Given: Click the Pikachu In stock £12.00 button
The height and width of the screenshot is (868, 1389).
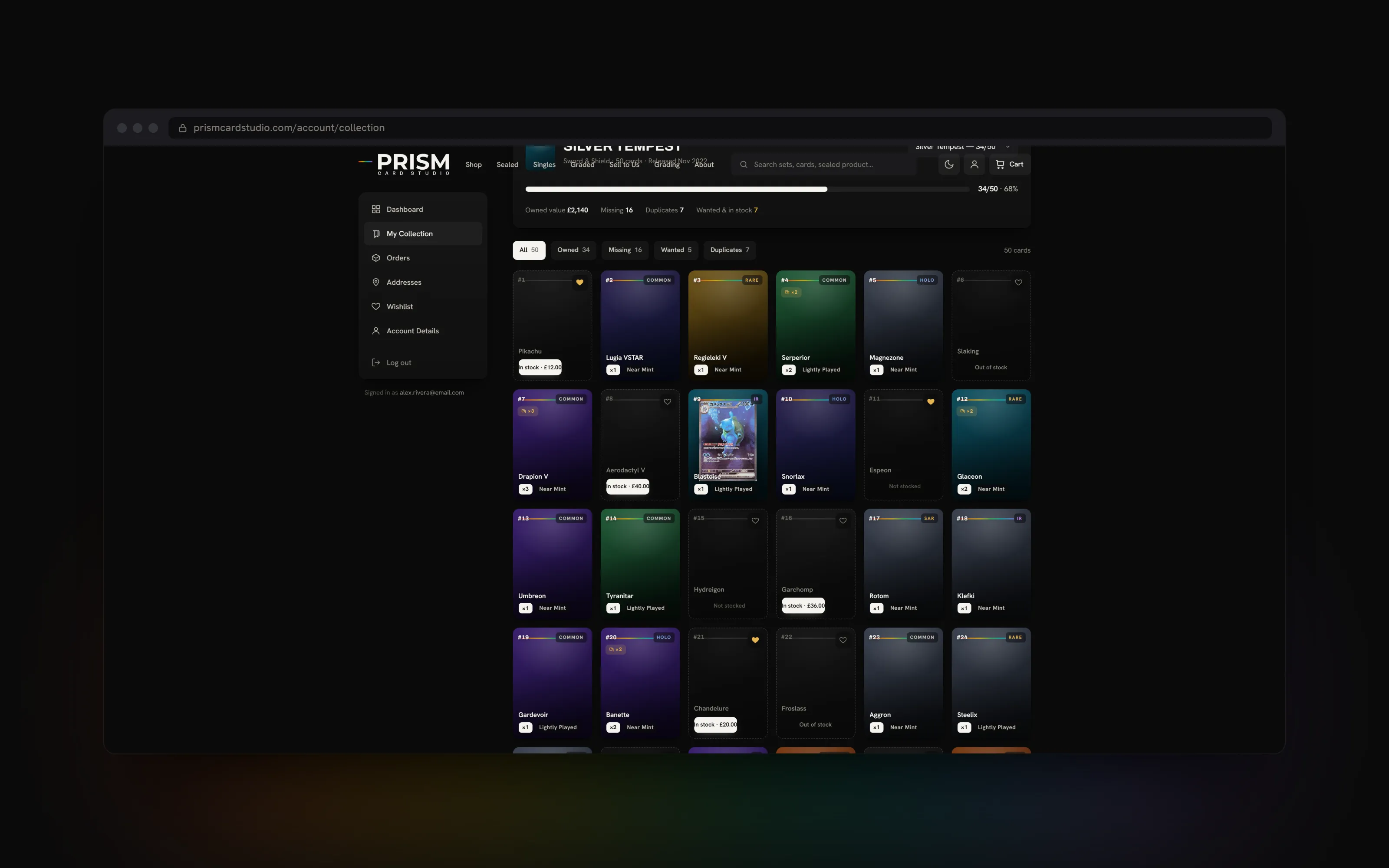Looking at the screenshot, I should click(540, 368).
